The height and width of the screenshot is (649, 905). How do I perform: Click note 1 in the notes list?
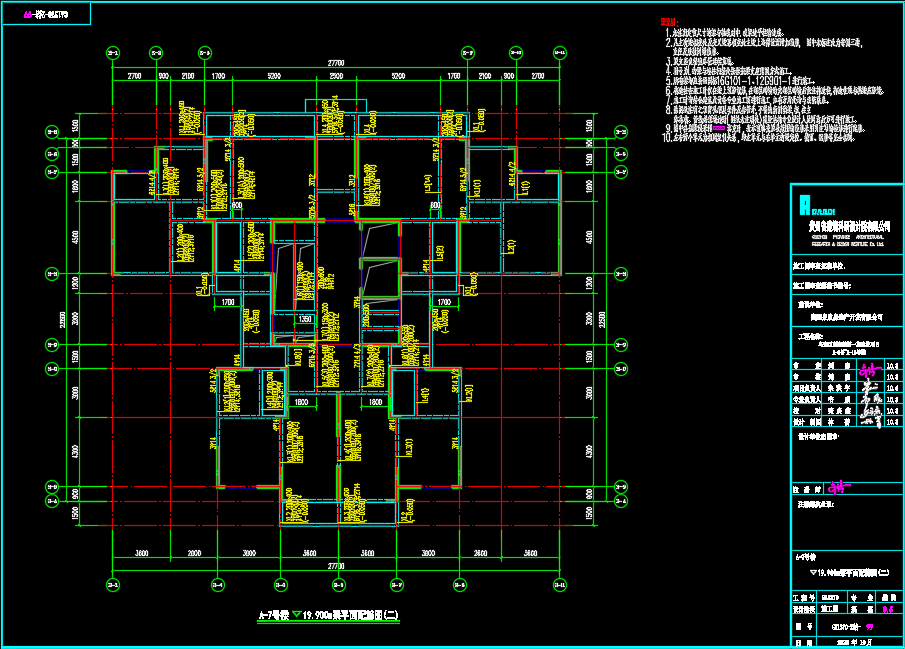[724, 33]
